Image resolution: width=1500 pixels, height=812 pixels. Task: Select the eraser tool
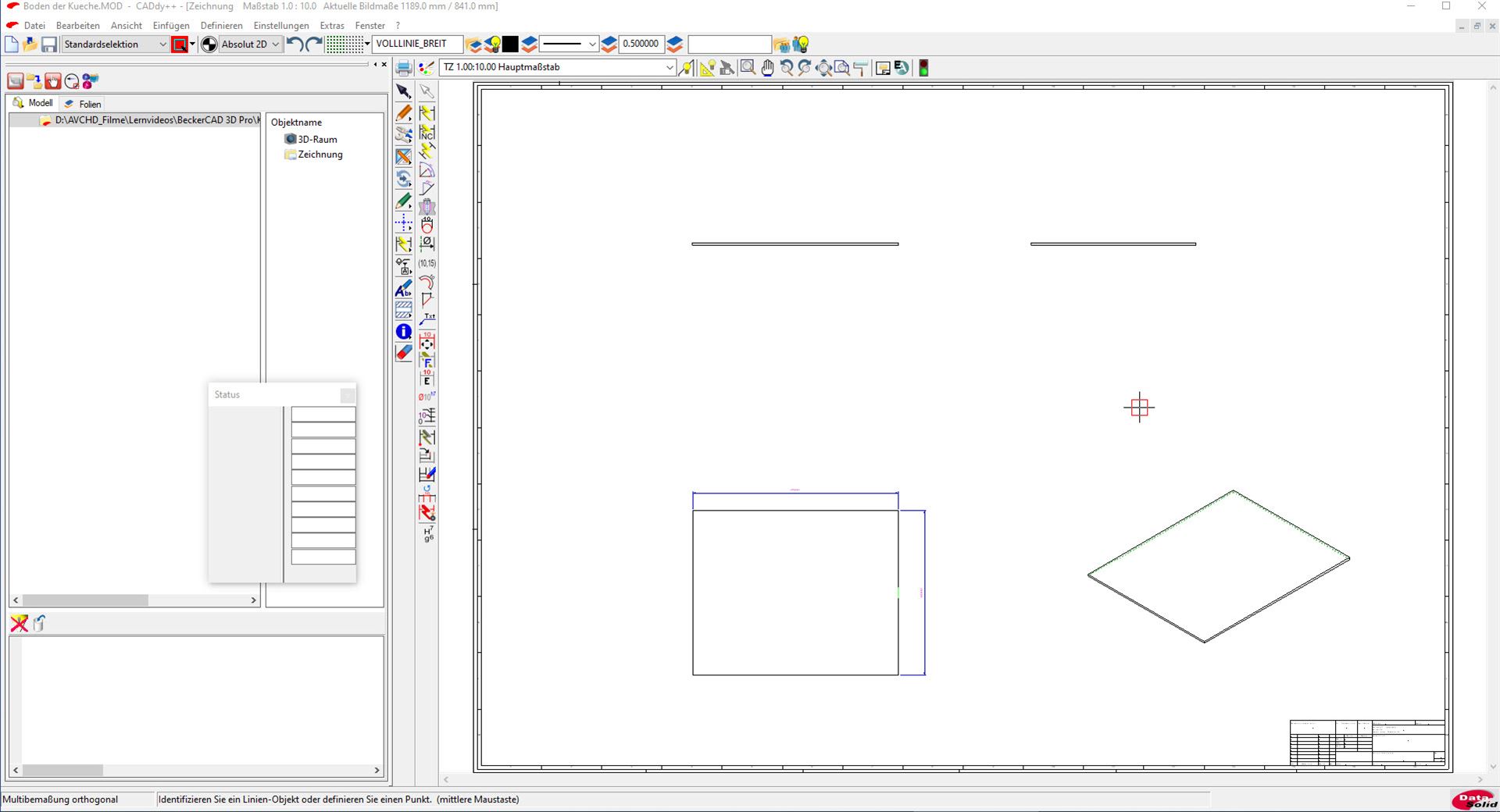tap(403, 353)
